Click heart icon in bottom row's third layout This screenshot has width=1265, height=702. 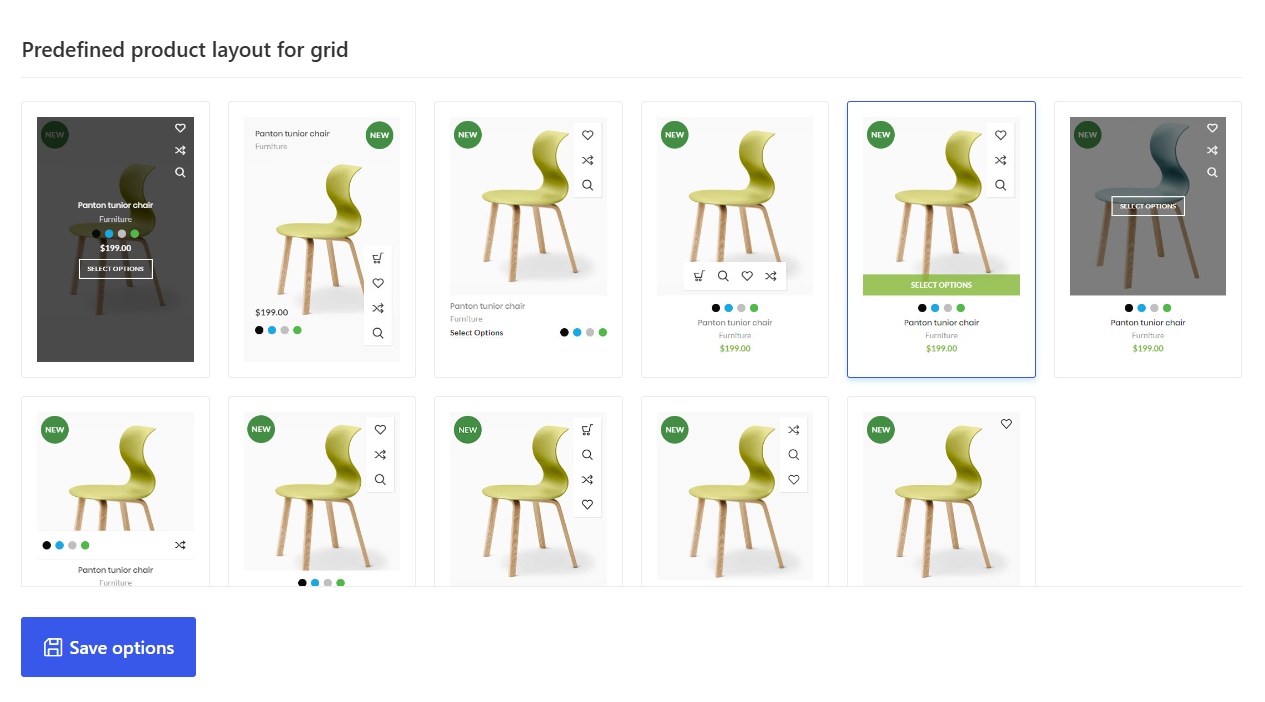tap(587, 505)
